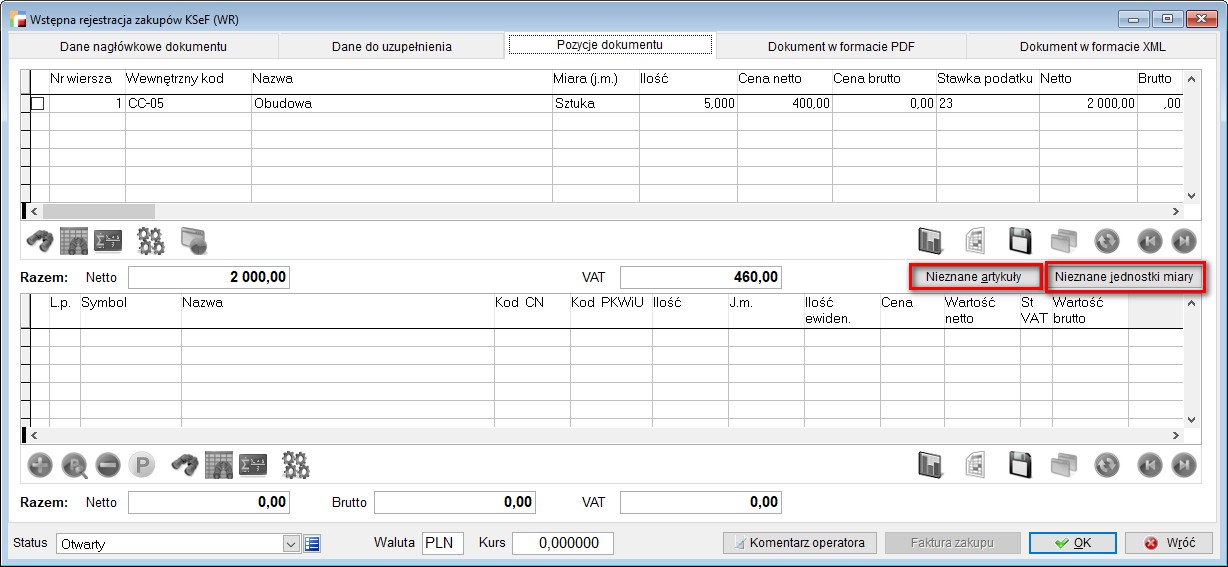Click the upper VAT total field 460,00
The width and height of the screenshot is (1228, 567).
click(x=701, y=277)
